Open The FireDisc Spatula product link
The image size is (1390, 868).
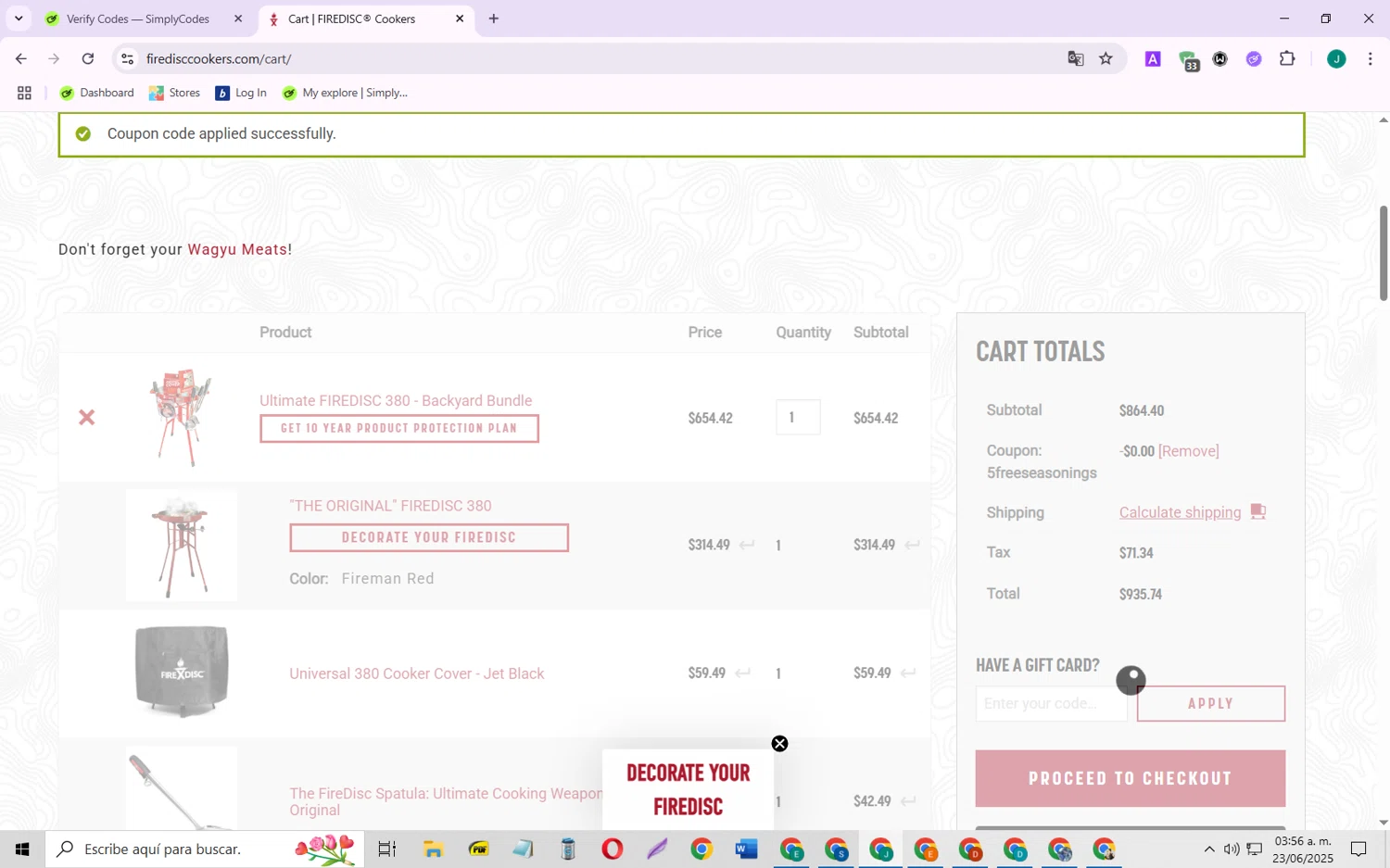[x=446, y=801]
